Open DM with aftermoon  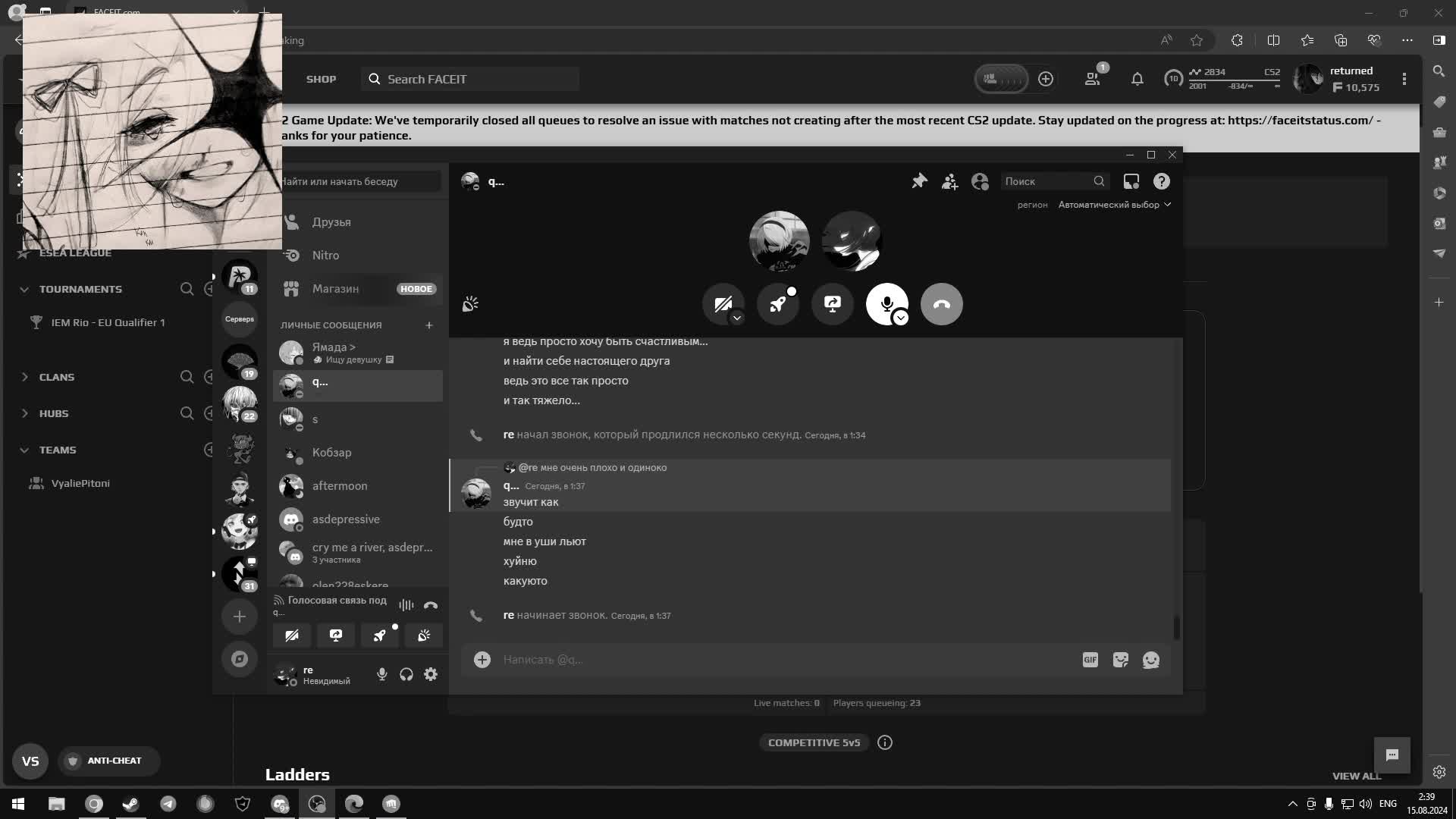tap(358, 486)
